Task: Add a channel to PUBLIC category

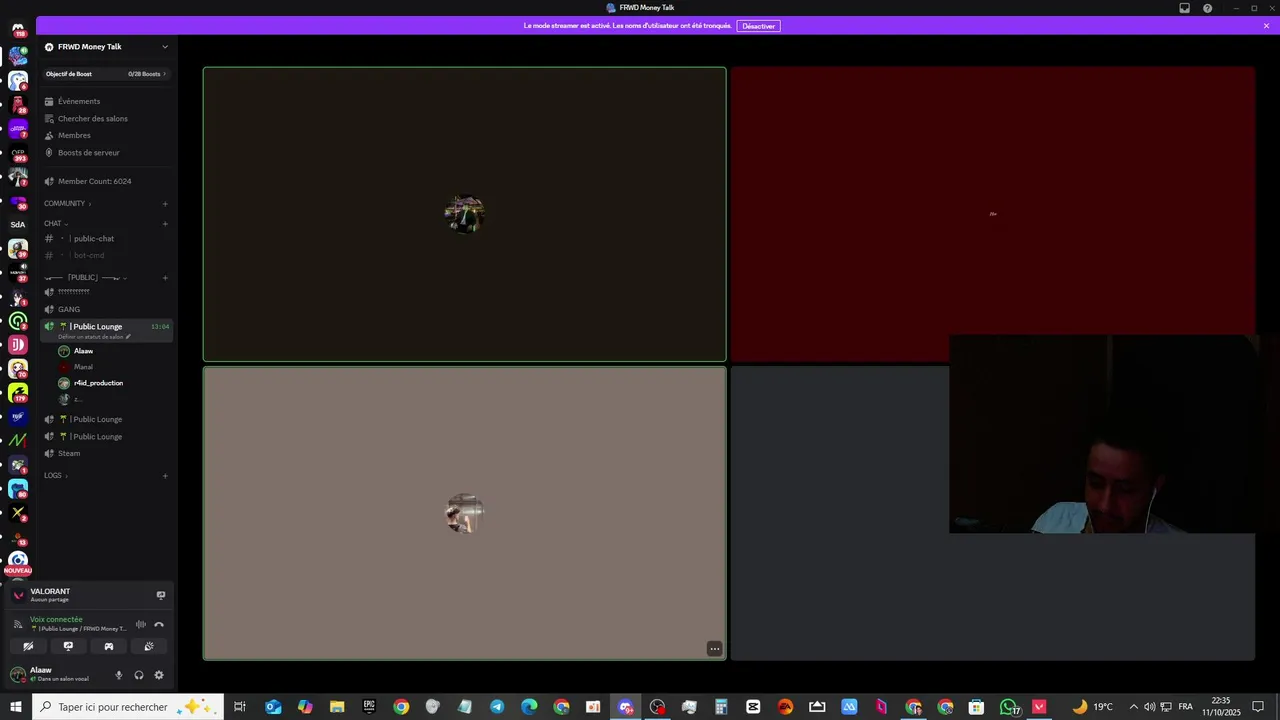Action: coord(165,277)
